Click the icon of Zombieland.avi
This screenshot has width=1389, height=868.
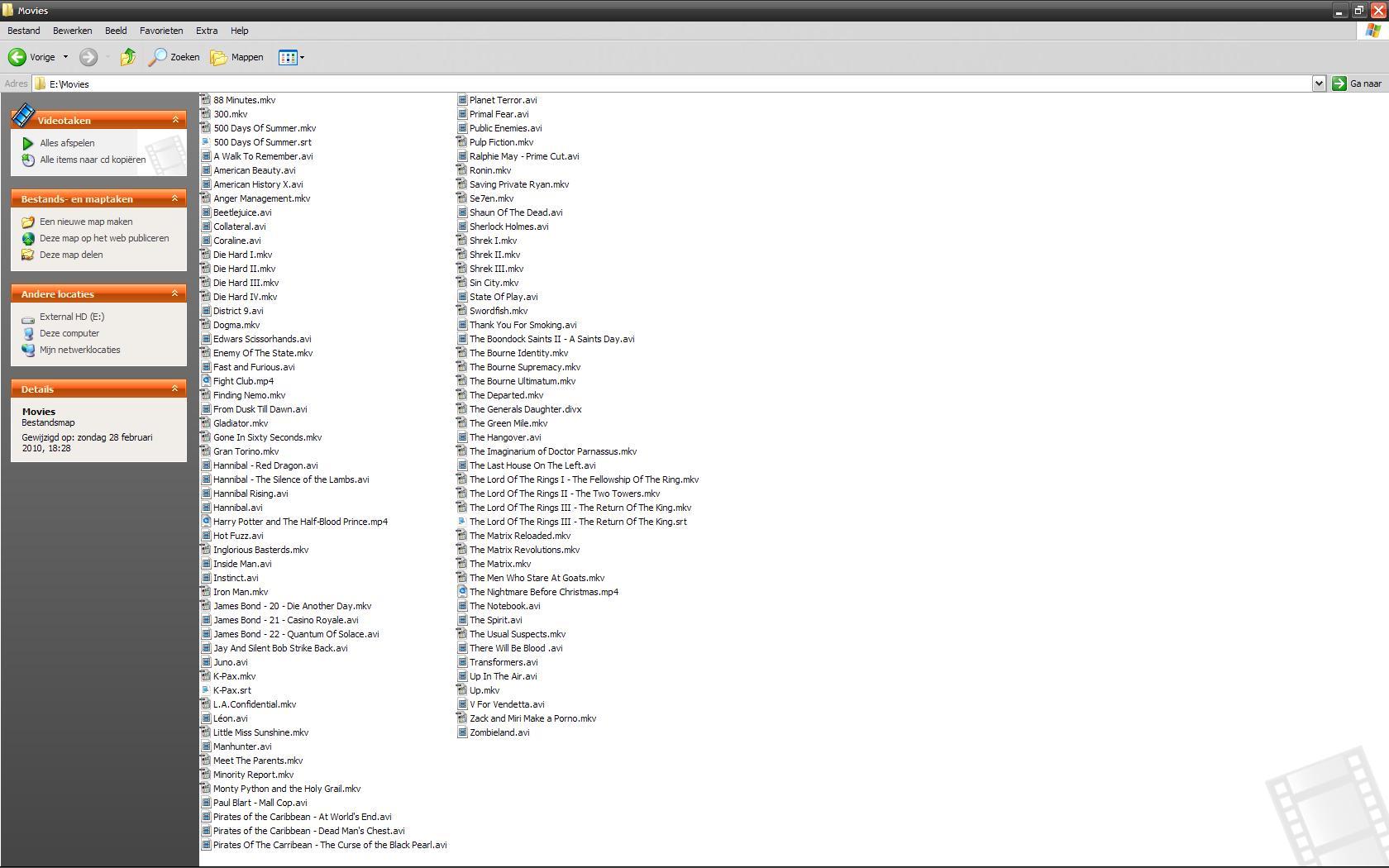[462, 732]
